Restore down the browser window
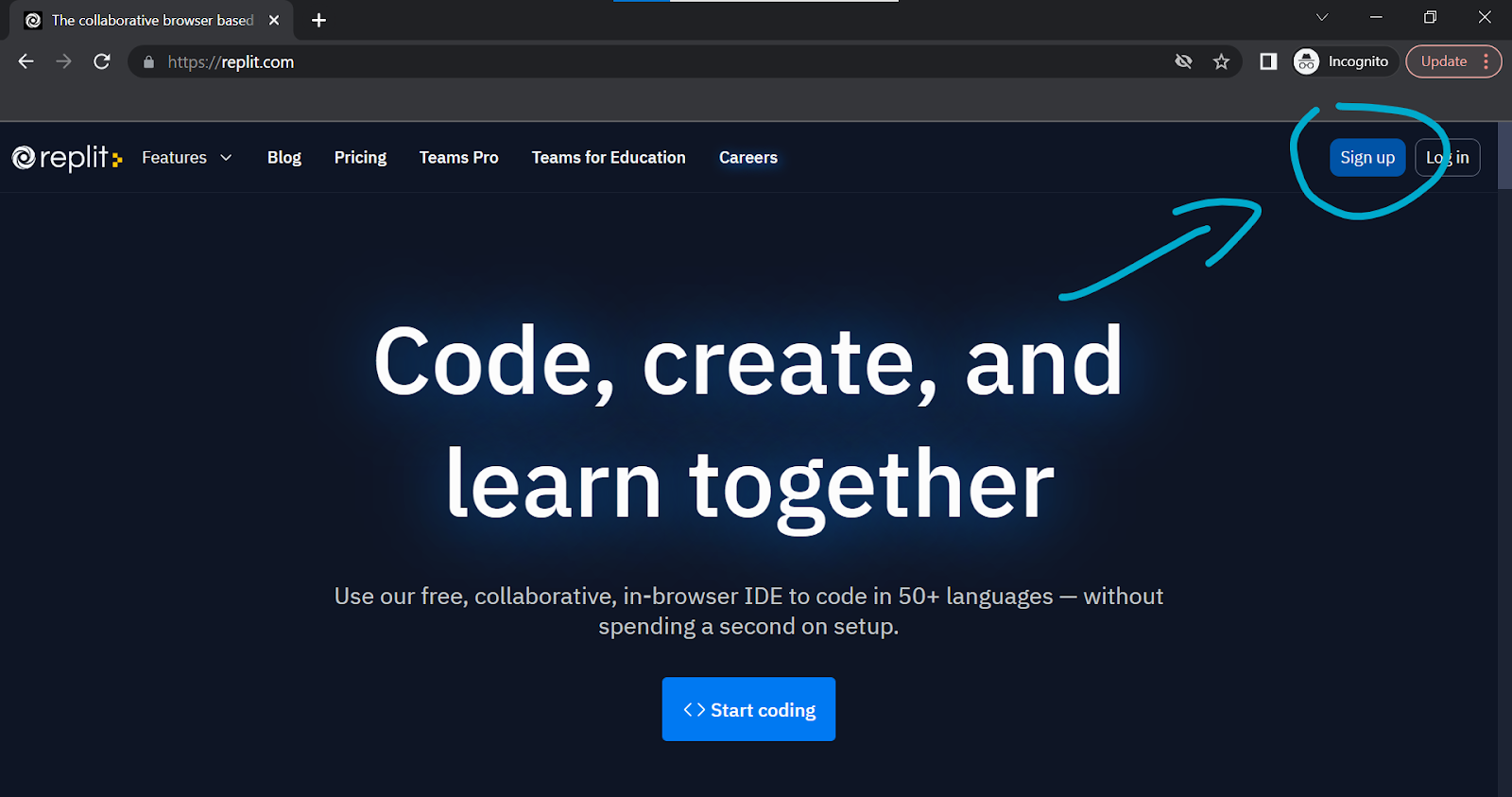The image size is (1512, 797). (1430, 17)
